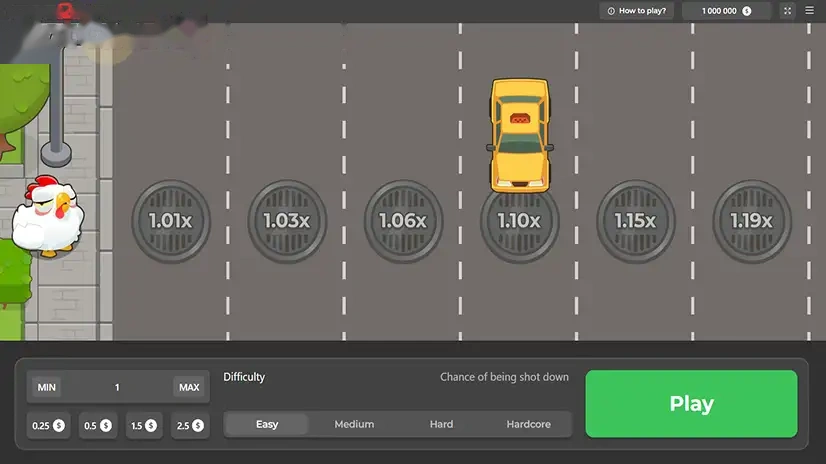Click the 1.19x manhole multiplier

click(x=752, y=221)
